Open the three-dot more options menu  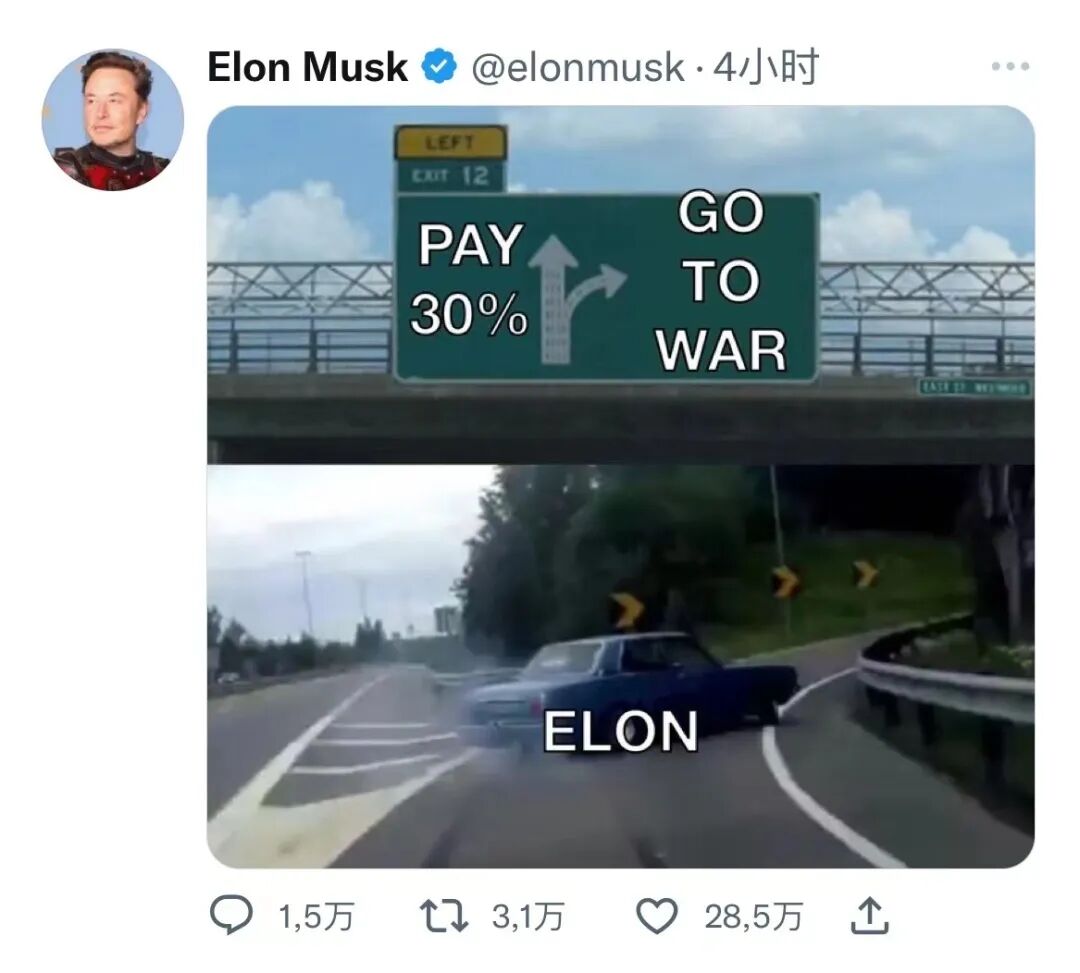tap(1010, 67)
